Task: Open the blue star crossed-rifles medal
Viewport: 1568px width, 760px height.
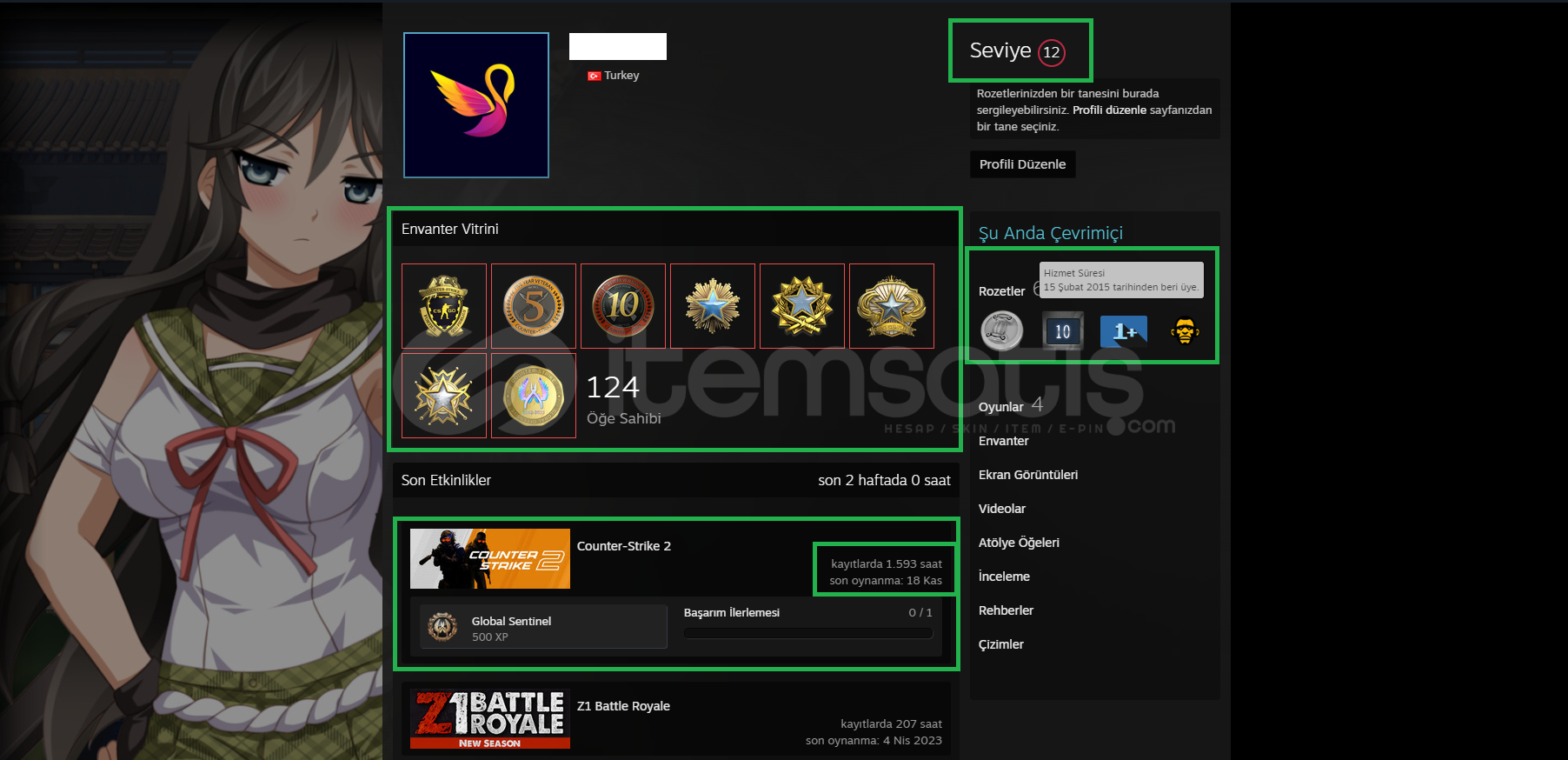Action: (802, 306)
